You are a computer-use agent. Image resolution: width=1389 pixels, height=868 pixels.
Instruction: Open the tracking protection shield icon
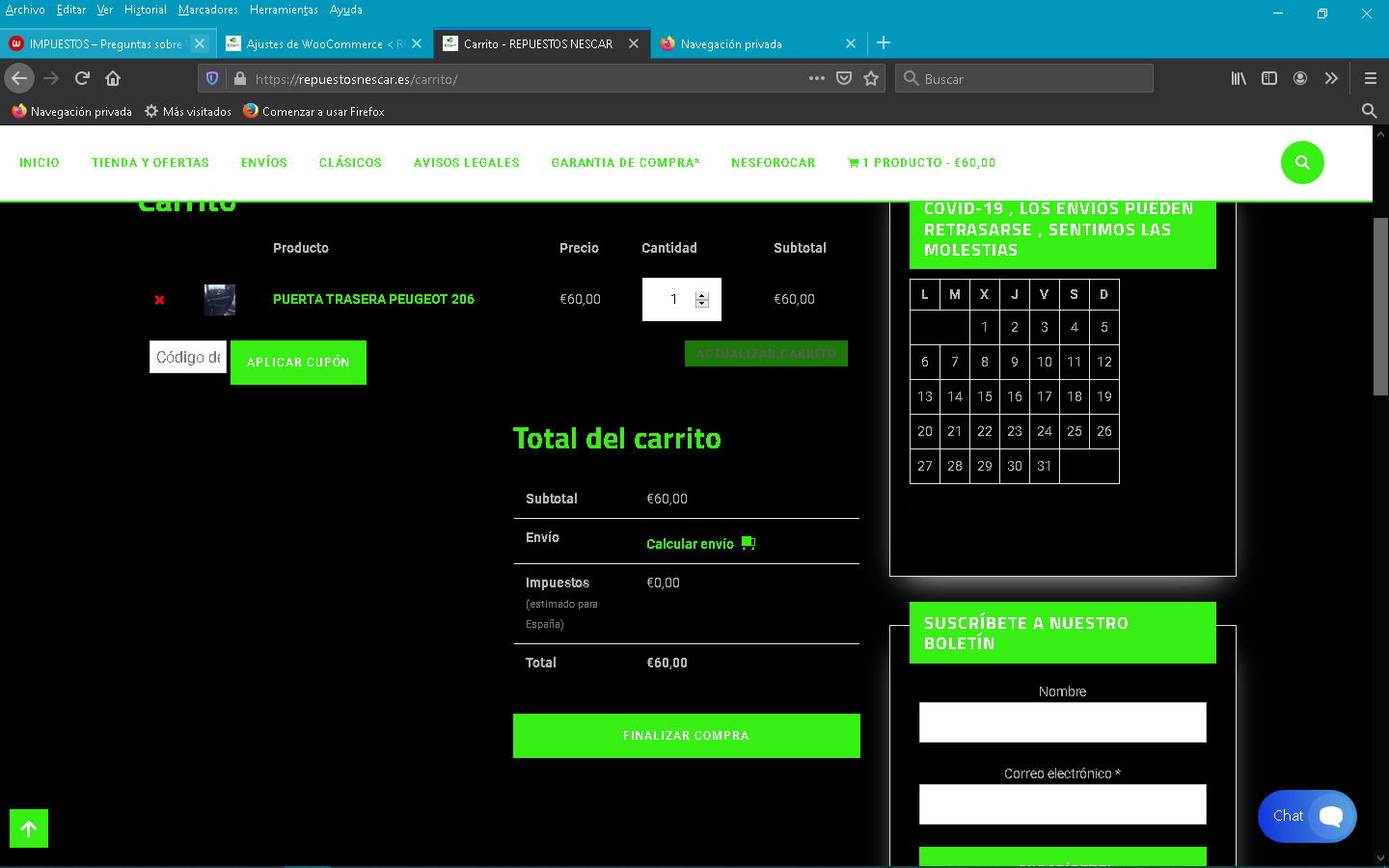(x=212, y=78)
